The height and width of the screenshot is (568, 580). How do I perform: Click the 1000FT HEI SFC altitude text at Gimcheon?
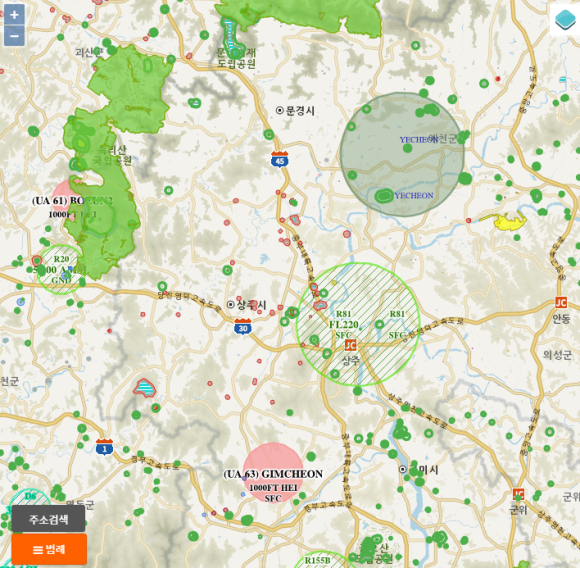(x=273, y=493)
